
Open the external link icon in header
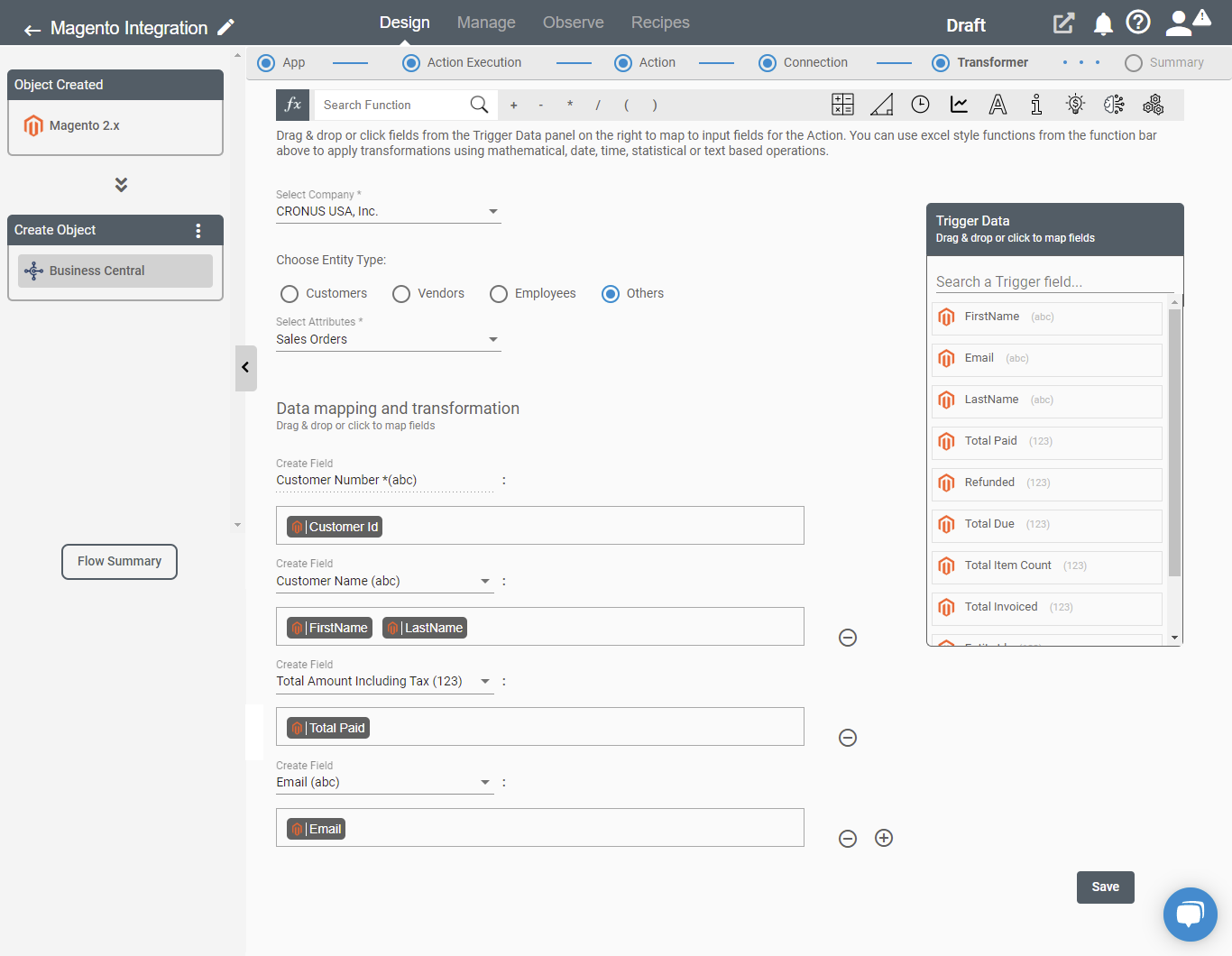(x=1064, y=23)
